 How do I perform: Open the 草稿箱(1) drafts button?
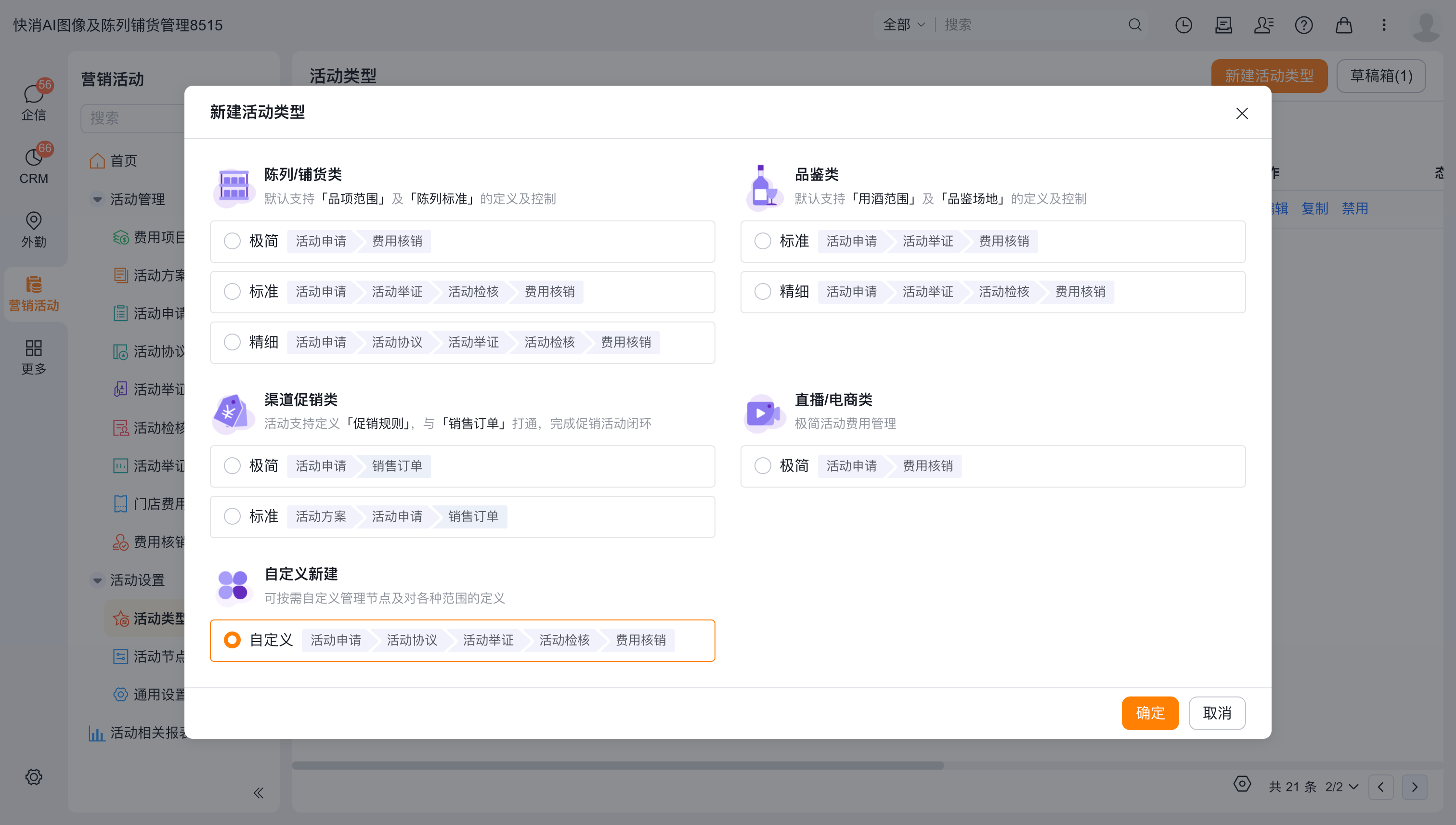[x=1381, y=76]
